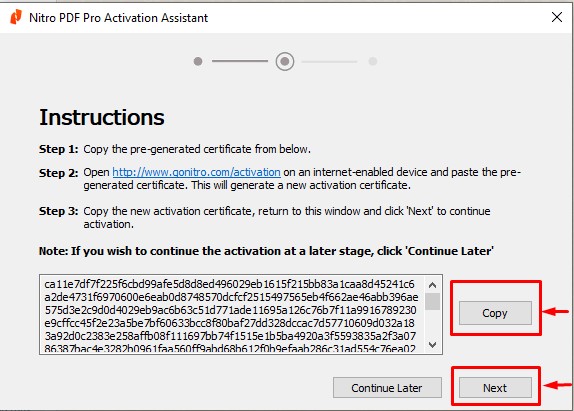The height and width of the screenshot is (411, 574).
Task: Choose Continue Later to postpone activation
Action: click(387, 388)
